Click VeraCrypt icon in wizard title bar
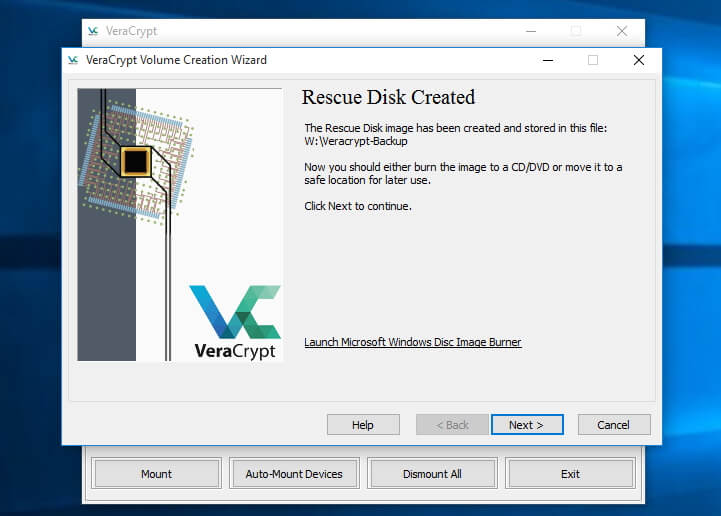Viewport: 721px width, 516px height. (73, 60)
